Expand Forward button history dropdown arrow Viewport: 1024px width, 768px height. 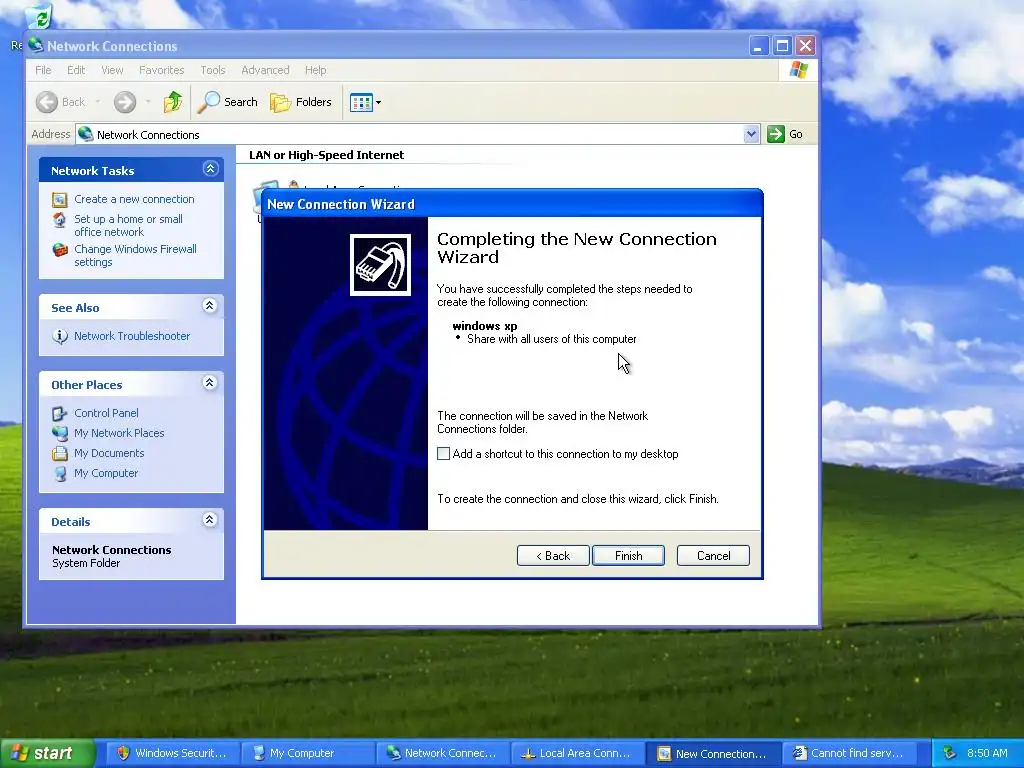pyautogui.click(x=148, y=102)
